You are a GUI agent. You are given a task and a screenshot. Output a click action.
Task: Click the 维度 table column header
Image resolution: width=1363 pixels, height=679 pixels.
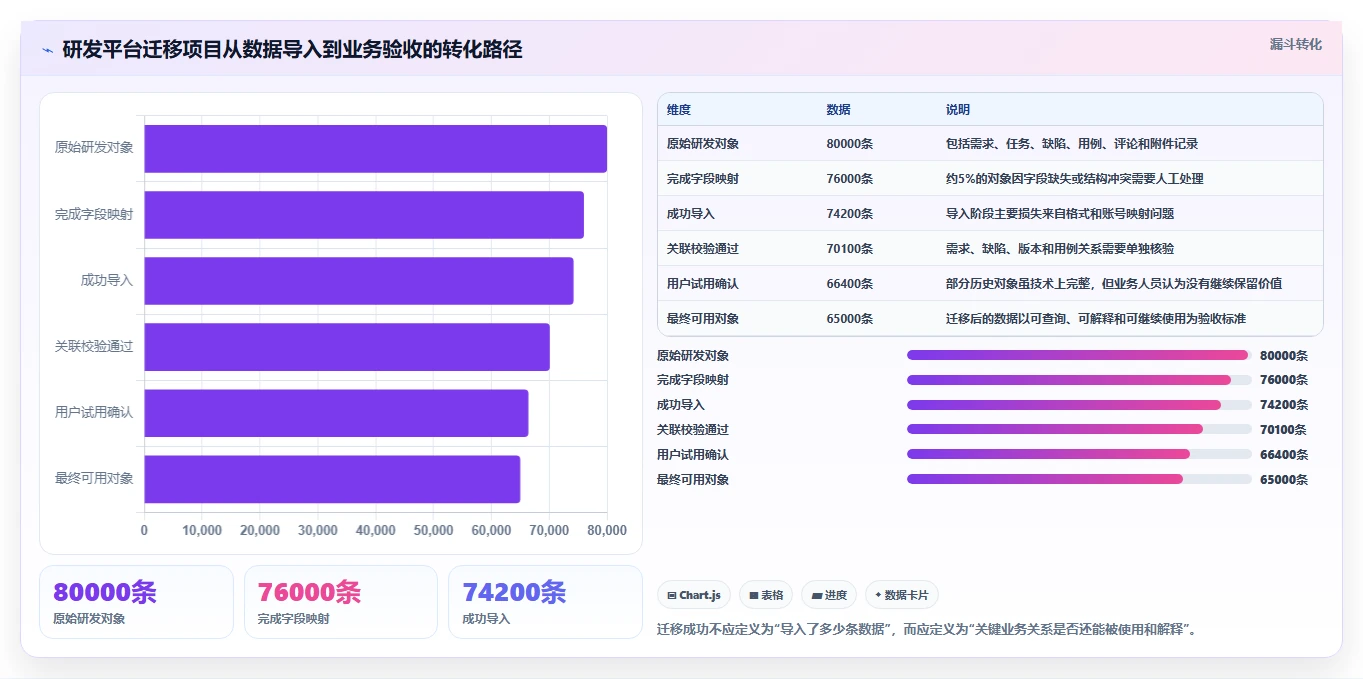tap(679, 109)
